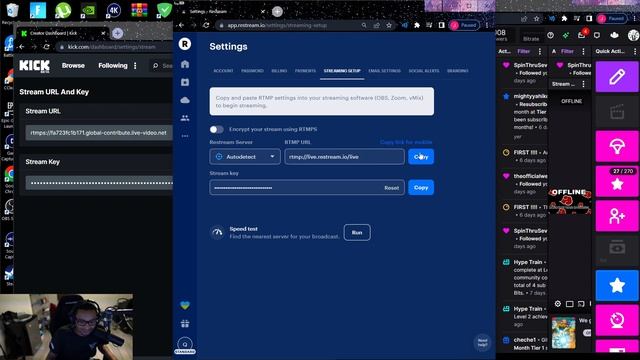Copy the Restream stream key
640x360 pixels.
point(421,188)
